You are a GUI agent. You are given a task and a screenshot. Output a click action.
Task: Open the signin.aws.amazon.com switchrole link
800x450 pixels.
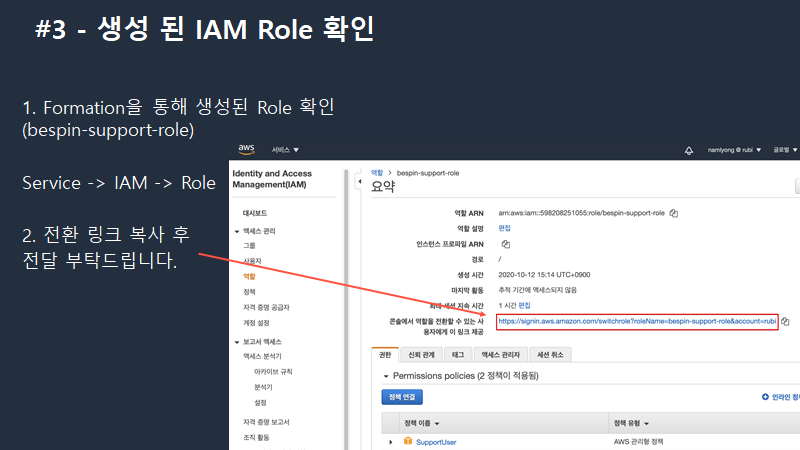637,321
